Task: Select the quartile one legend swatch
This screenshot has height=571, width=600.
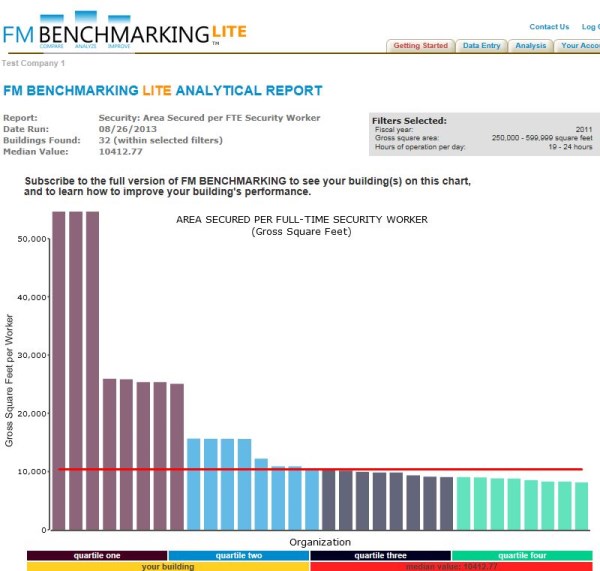Action: (97, 555)
